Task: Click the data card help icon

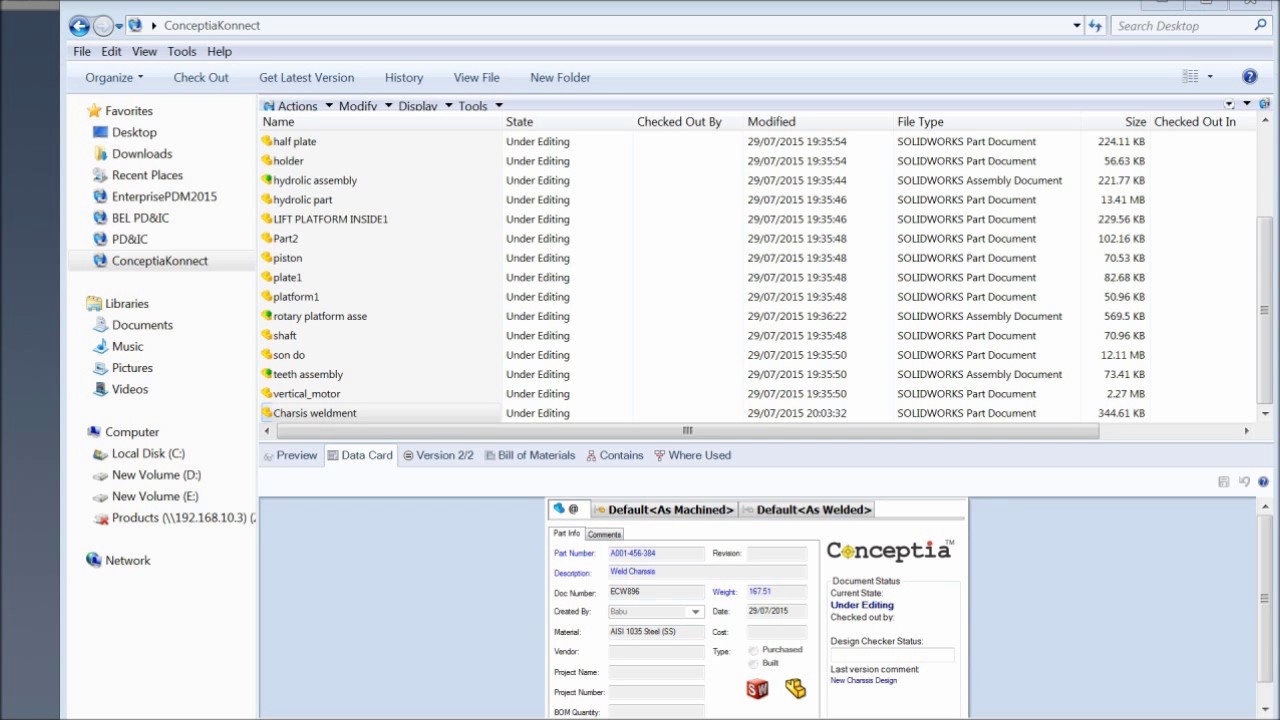Action: 1263,482
